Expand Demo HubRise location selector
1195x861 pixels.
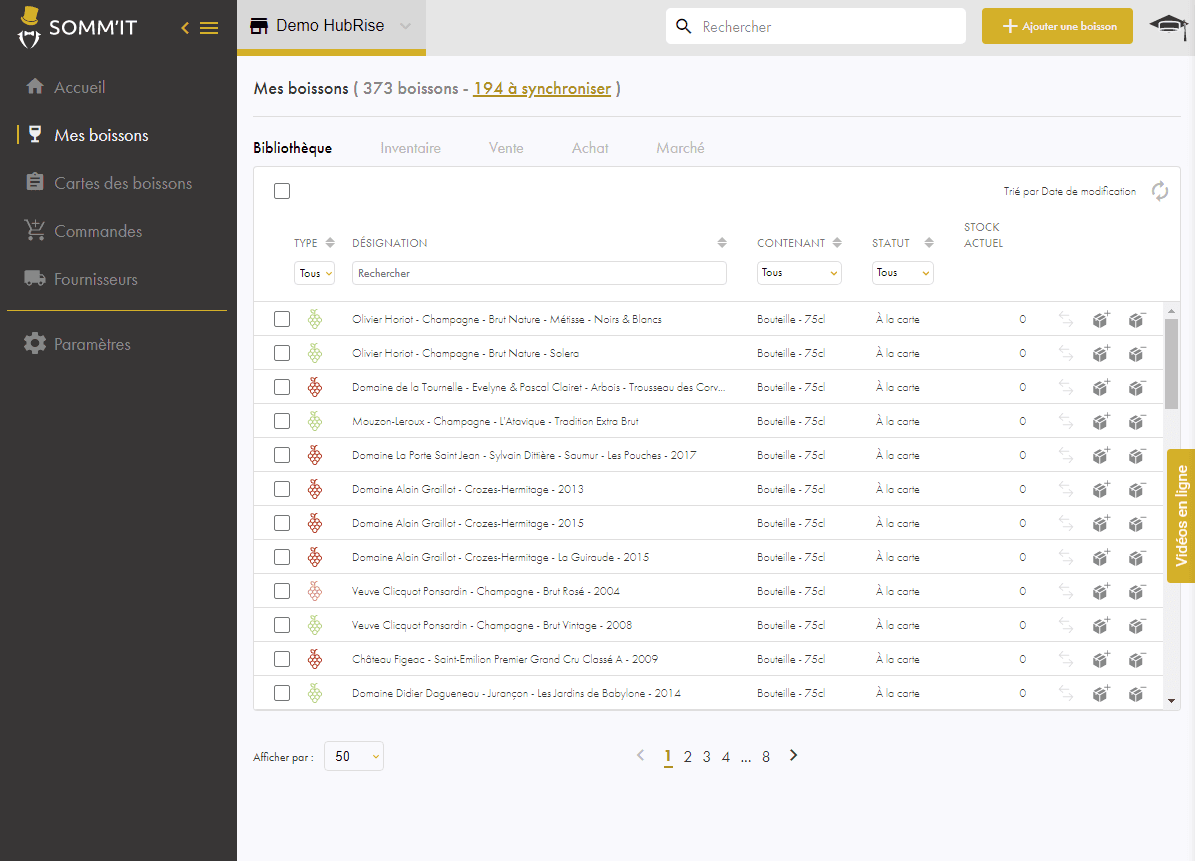tap(332, 27)
